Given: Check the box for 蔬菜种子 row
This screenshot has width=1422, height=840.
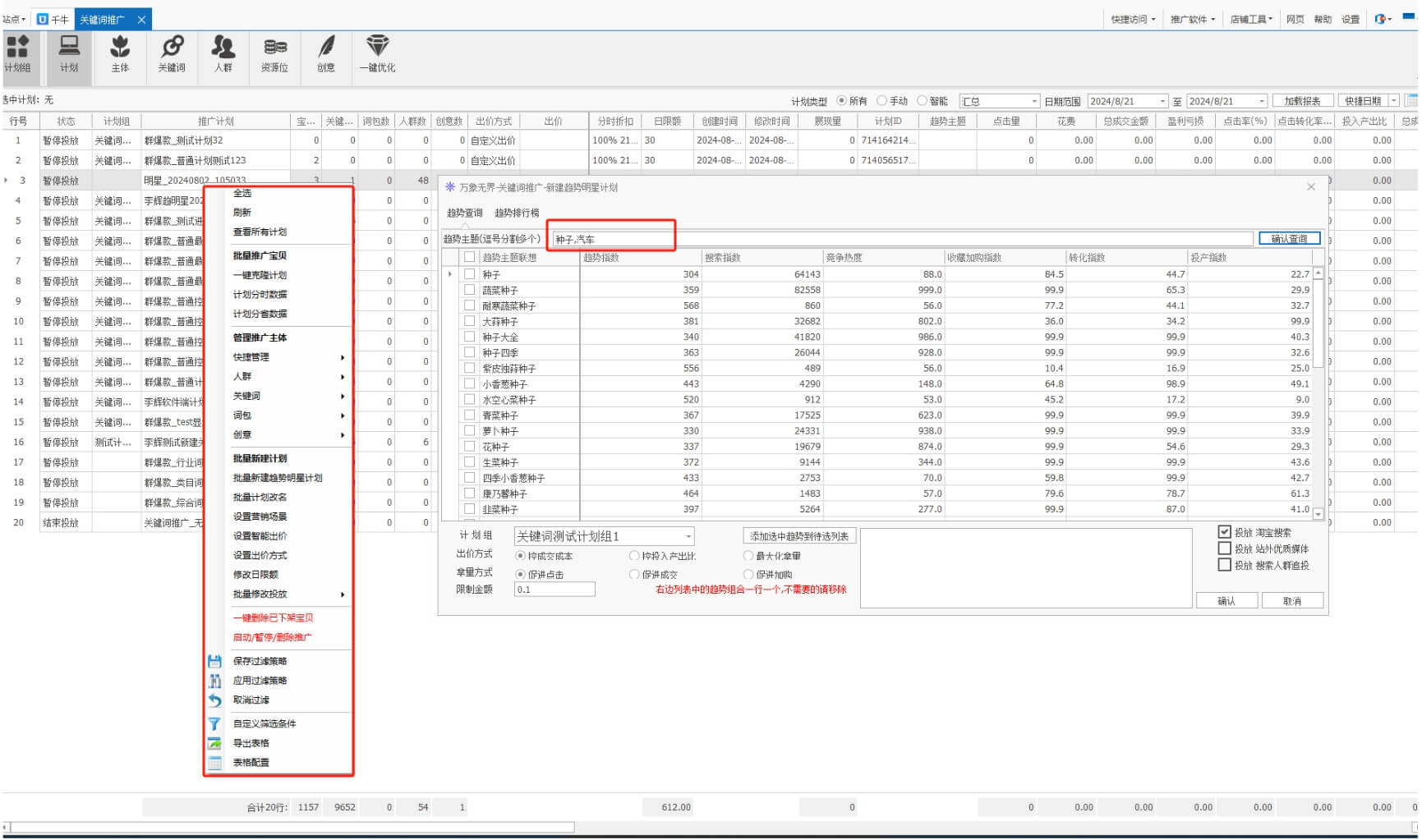Looking at the screenshot, I should (470, 290).
